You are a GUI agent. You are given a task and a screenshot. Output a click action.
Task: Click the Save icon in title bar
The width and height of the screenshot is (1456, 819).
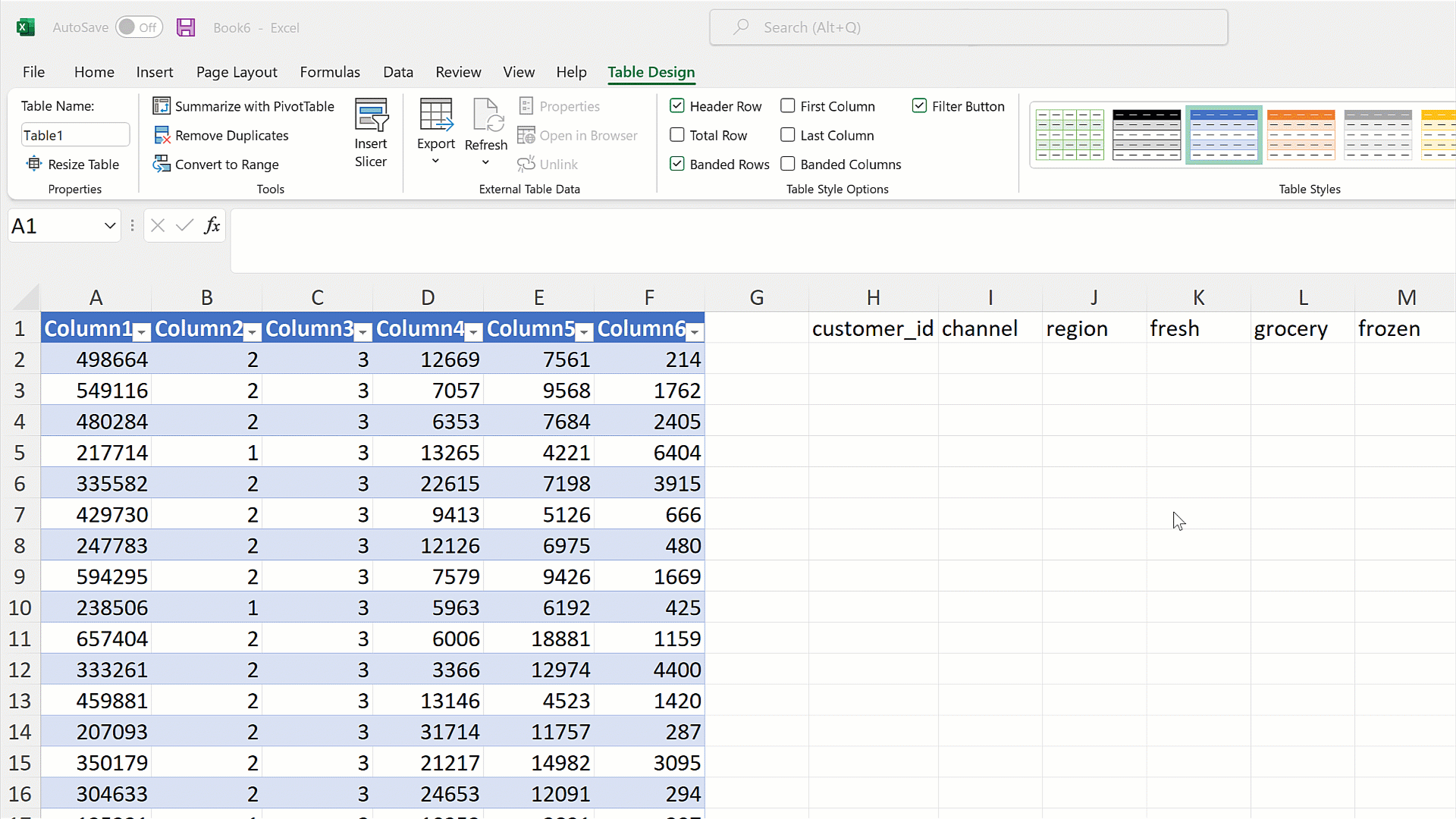click(186, 27)
